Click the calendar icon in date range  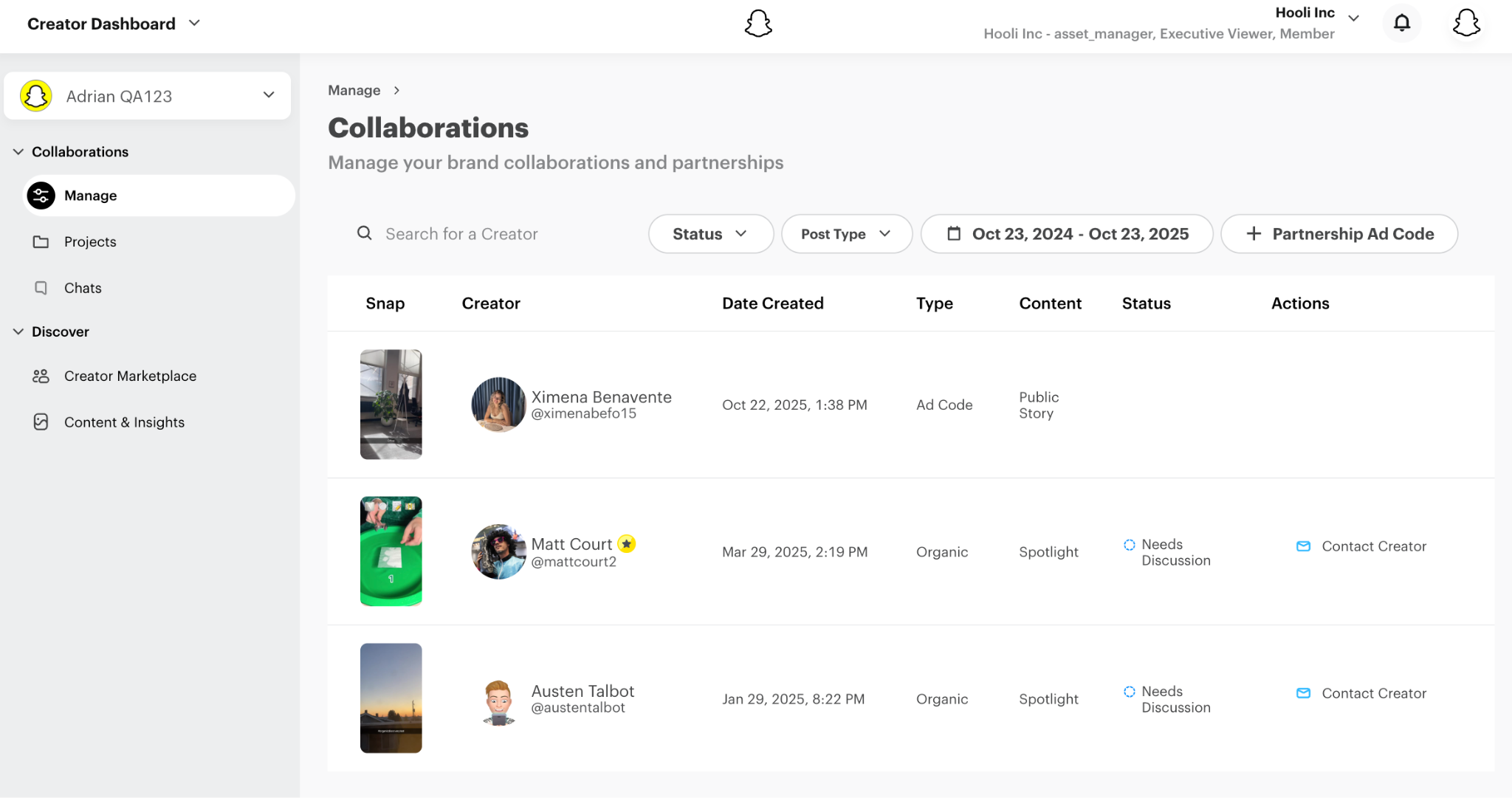[954, 234]
